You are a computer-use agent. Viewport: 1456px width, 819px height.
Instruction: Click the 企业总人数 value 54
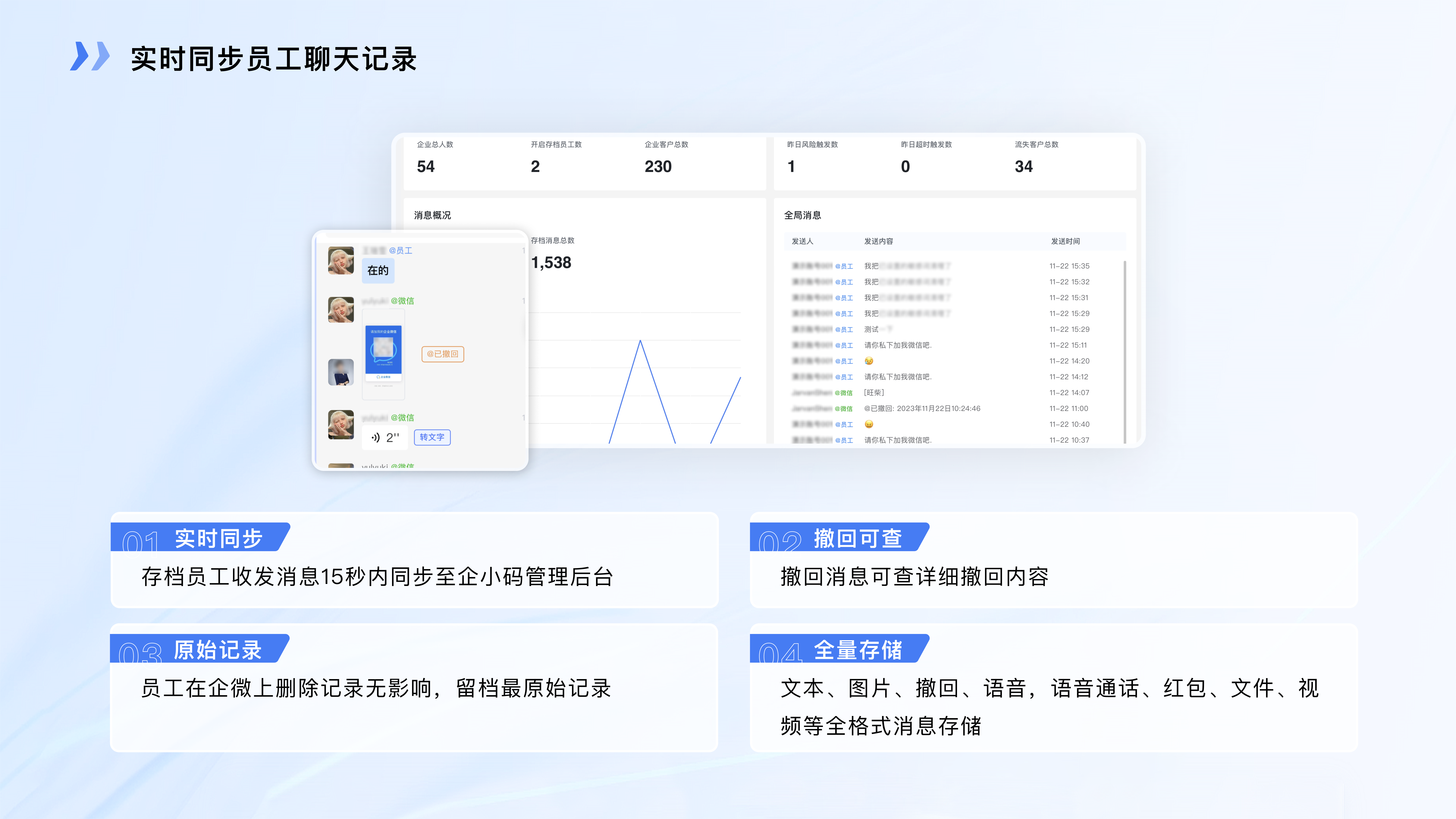pyautogui.click(x=426, y=167)
